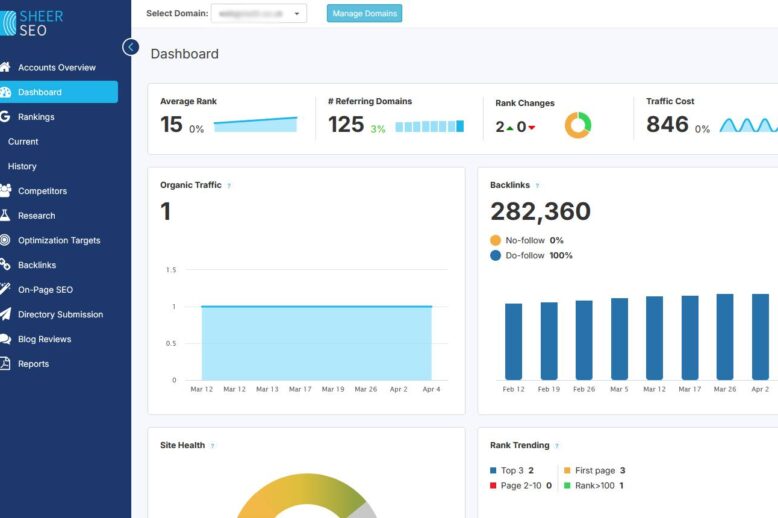Click the Manage Domains button
Viewport: 778px width, 518px height.
364,13
